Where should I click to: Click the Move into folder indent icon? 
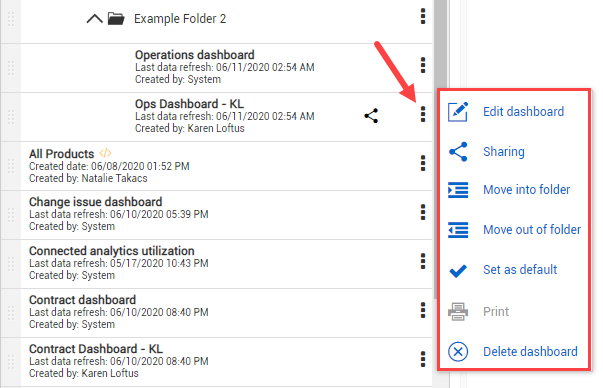click(x=458, y=190)
